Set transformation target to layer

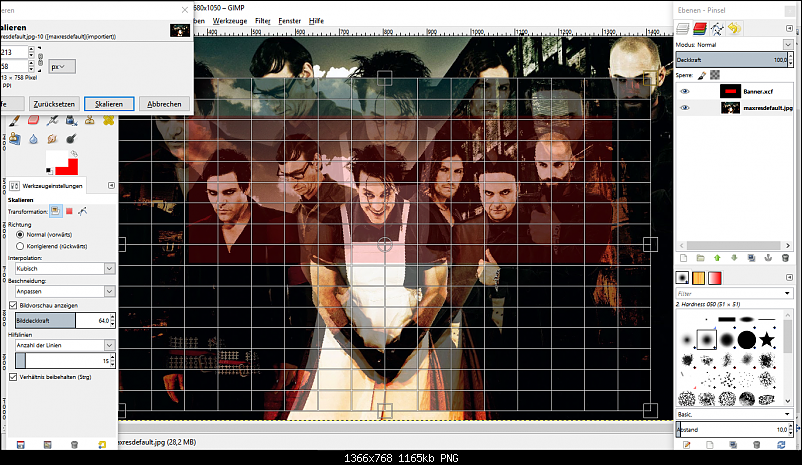tap(55, 211)
